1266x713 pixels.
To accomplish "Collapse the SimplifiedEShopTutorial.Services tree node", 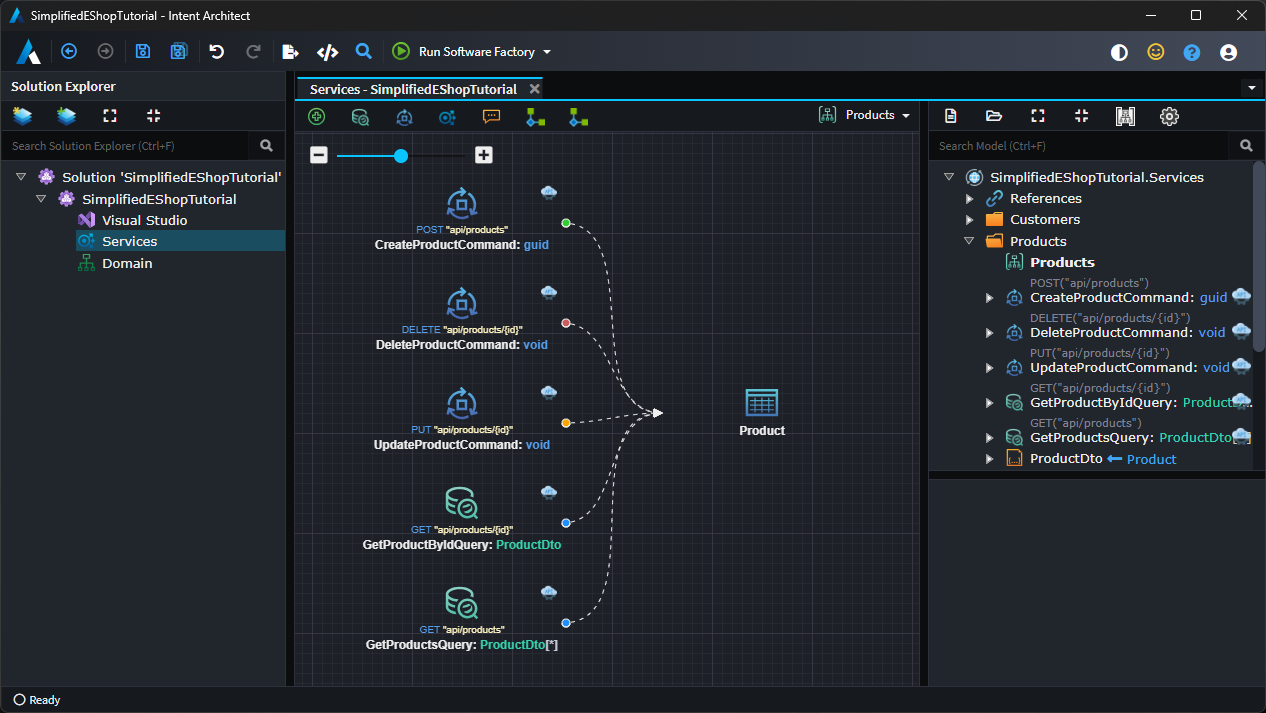I will 949,177.
